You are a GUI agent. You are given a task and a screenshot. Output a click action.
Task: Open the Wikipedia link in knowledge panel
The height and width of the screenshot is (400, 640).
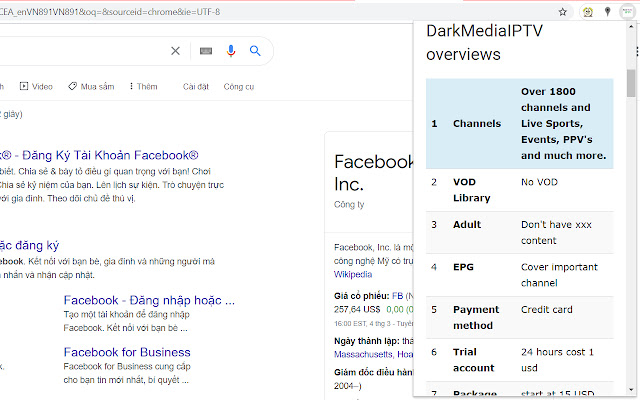click(x=353, y=274)
